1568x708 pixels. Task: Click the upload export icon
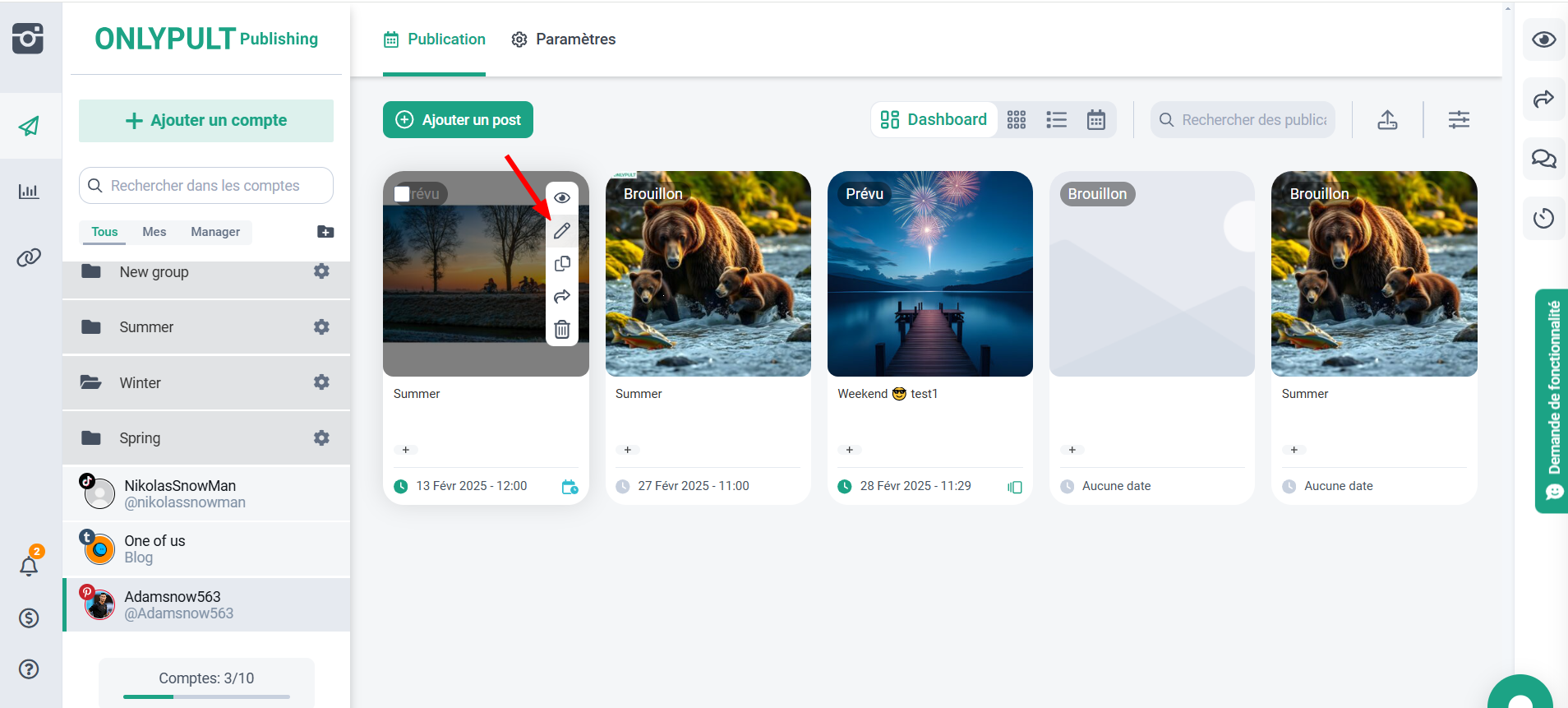tap(1387, 120)
